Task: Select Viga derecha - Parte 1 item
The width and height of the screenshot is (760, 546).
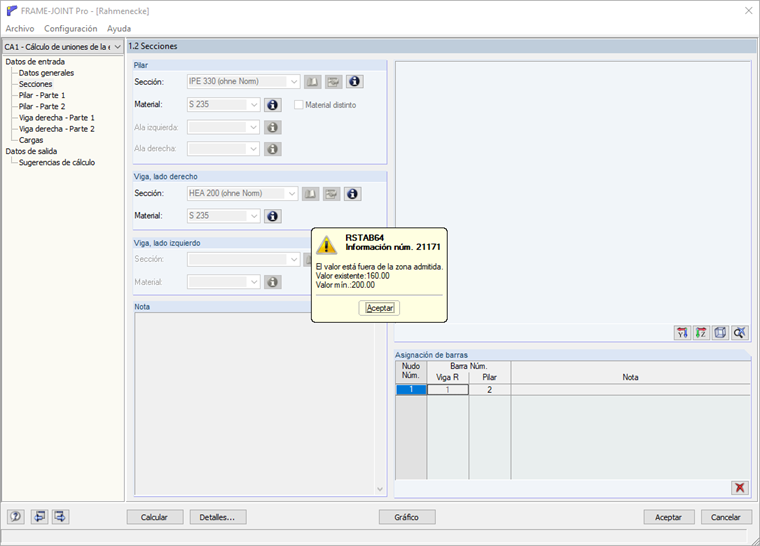Action: point(57,117)
